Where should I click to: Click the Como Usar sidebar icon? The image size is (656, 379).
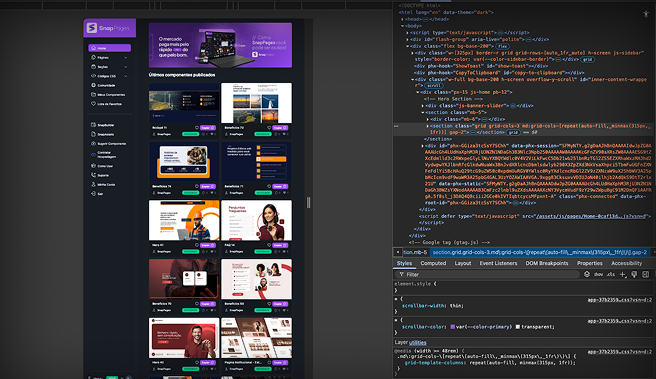(x=93, y=166)
